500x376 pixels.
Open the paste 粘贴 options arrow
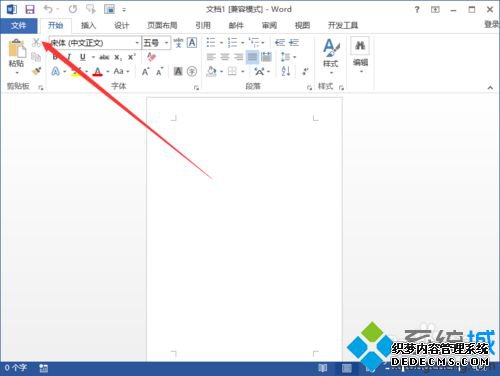tap(17, 73)
